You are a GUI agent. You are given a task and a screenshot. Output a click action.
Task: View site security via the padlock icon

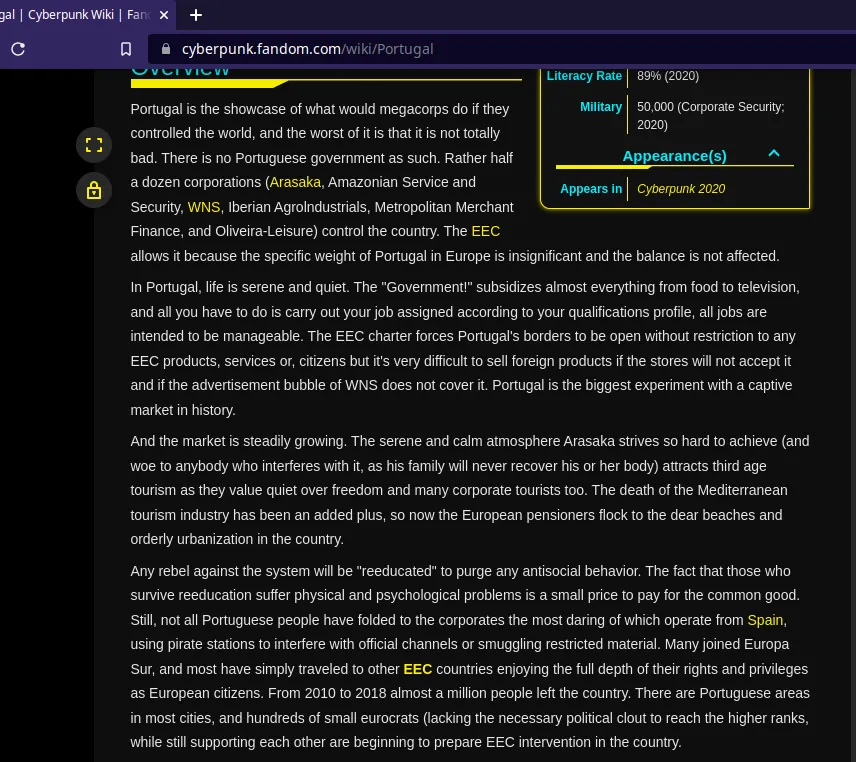pyautogui.click(x=166, y=49)
